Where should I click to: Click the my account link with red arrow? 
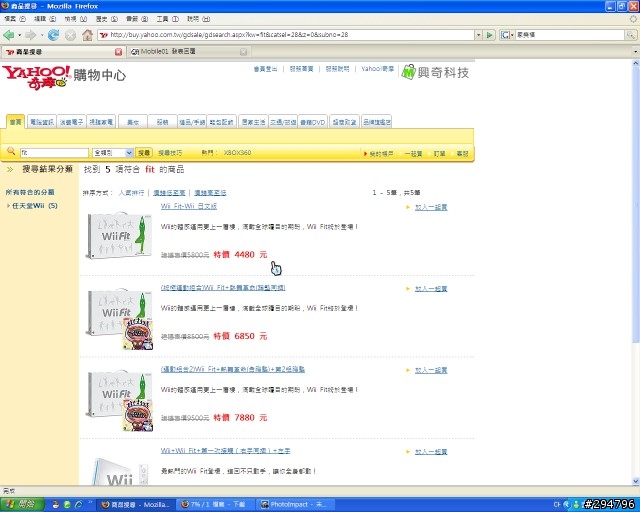pos(379,154)
